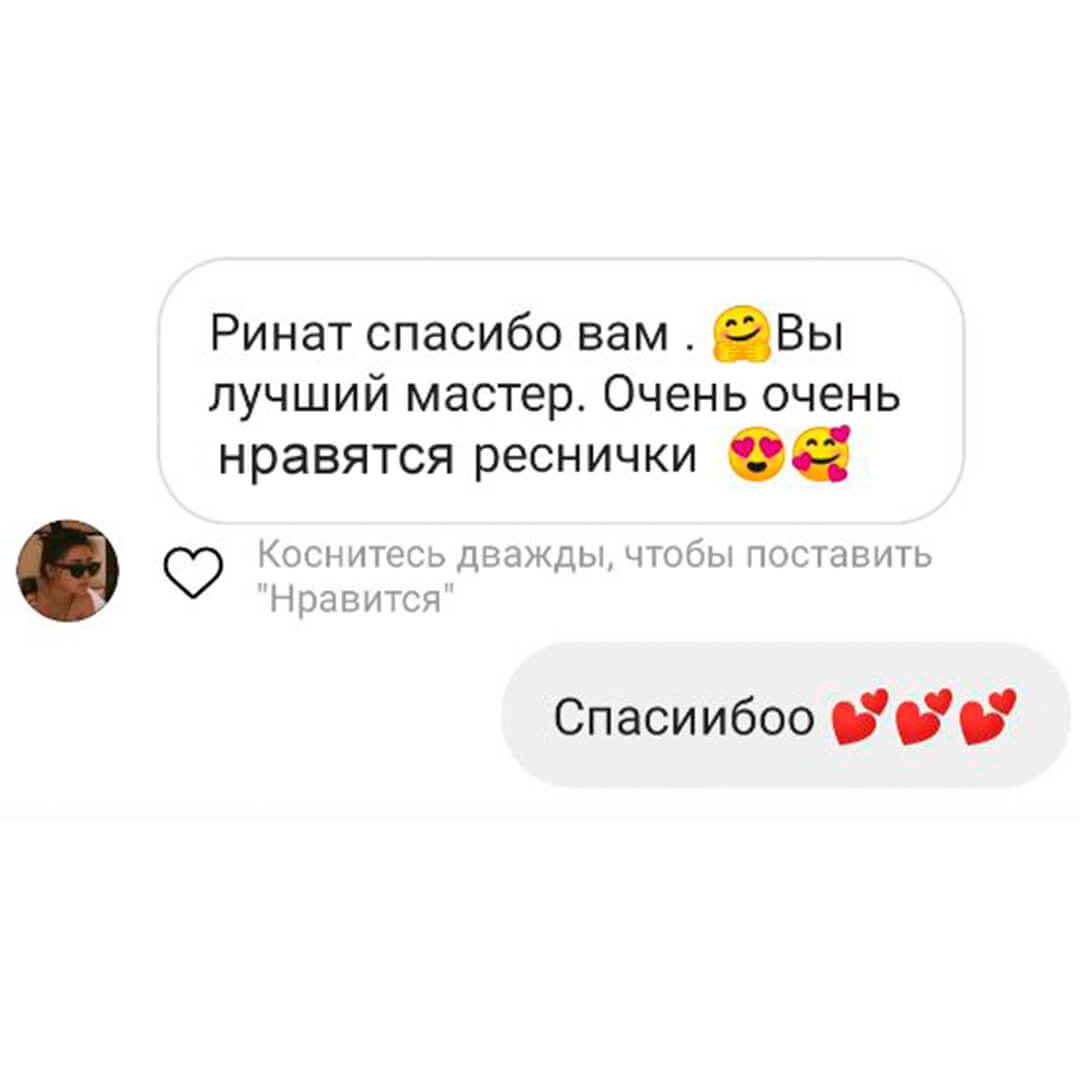Click the last two-hearts emoji in reply
1080x1080 pixels.
pyautogui.click(x=987, y=717)
